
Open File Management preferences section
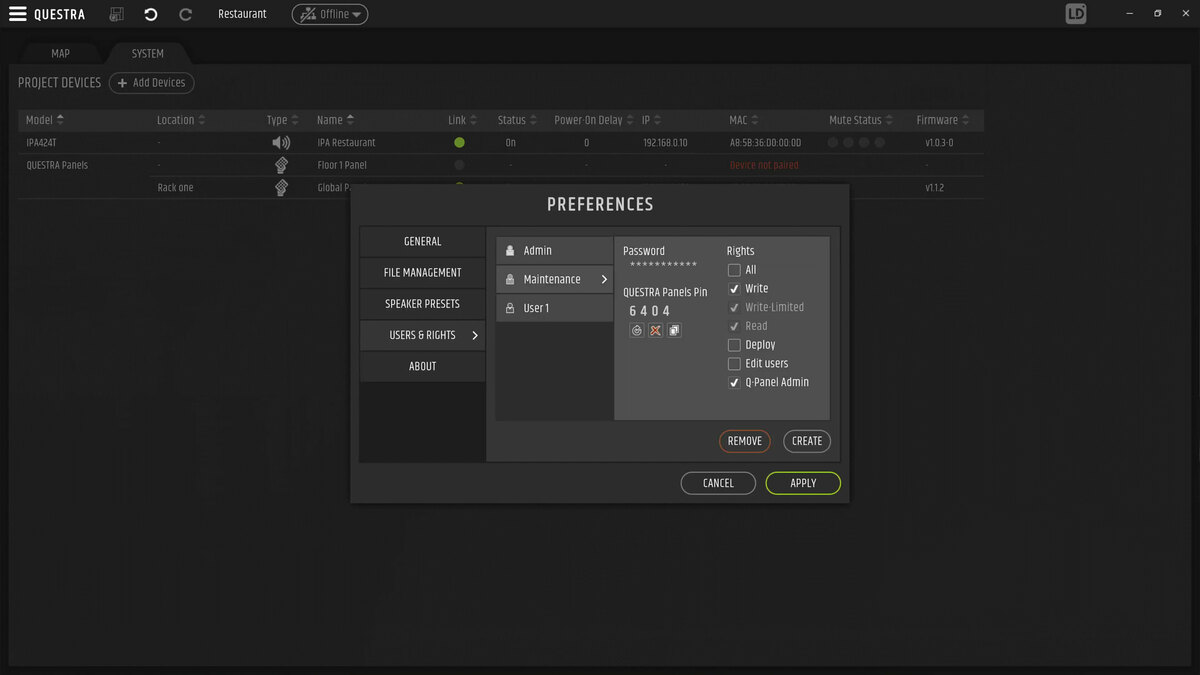(x=422, y=273)
